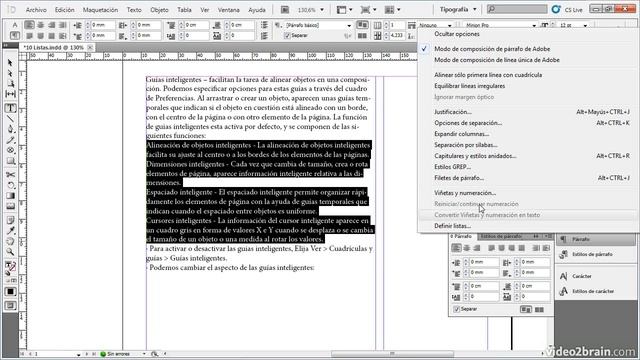
Task: Click Align center in Párrafo panel
Action: [x=467, y=248]
